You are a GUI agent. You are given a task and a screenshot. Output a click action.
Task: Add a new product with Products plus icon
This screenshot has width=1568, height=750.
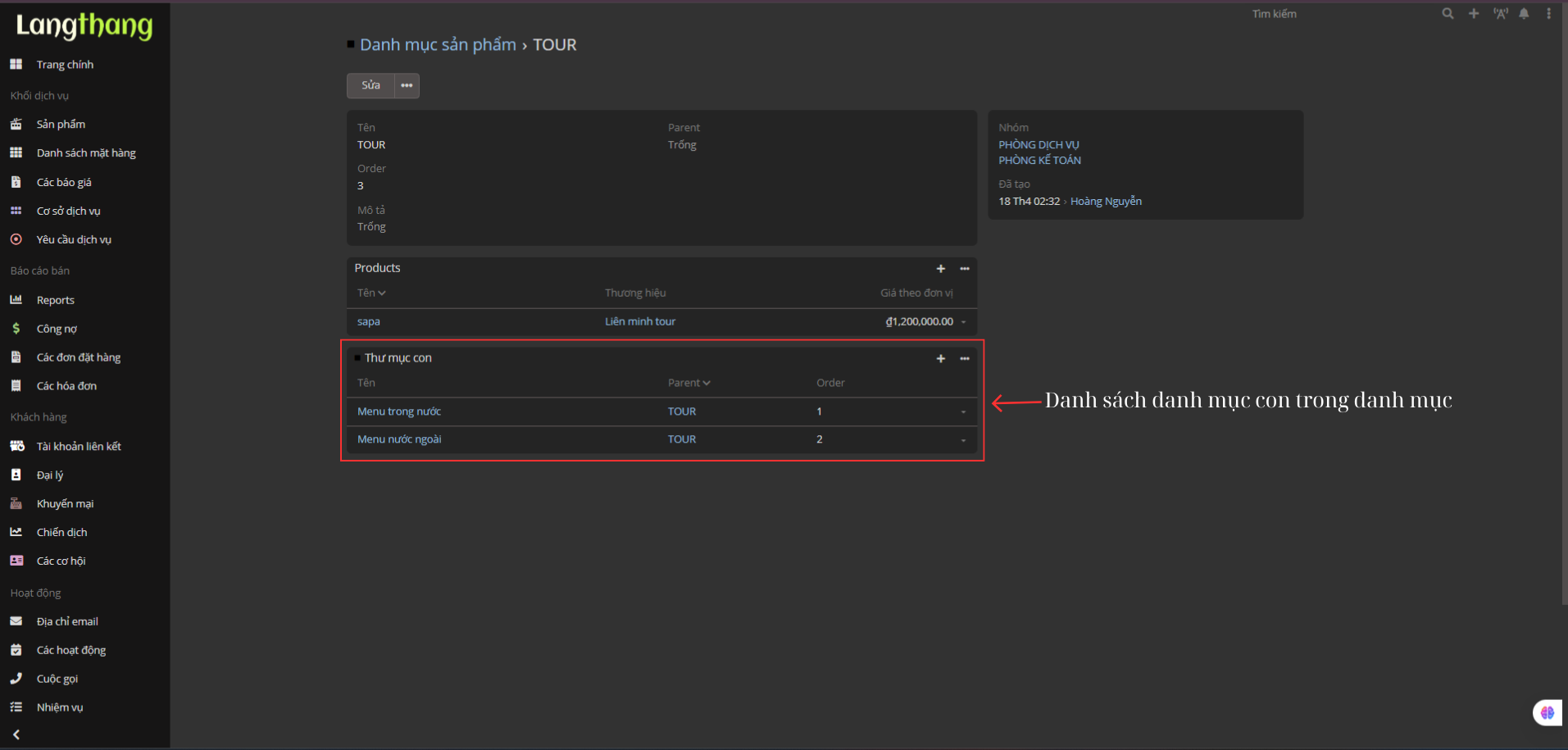(x=941, y=269)
